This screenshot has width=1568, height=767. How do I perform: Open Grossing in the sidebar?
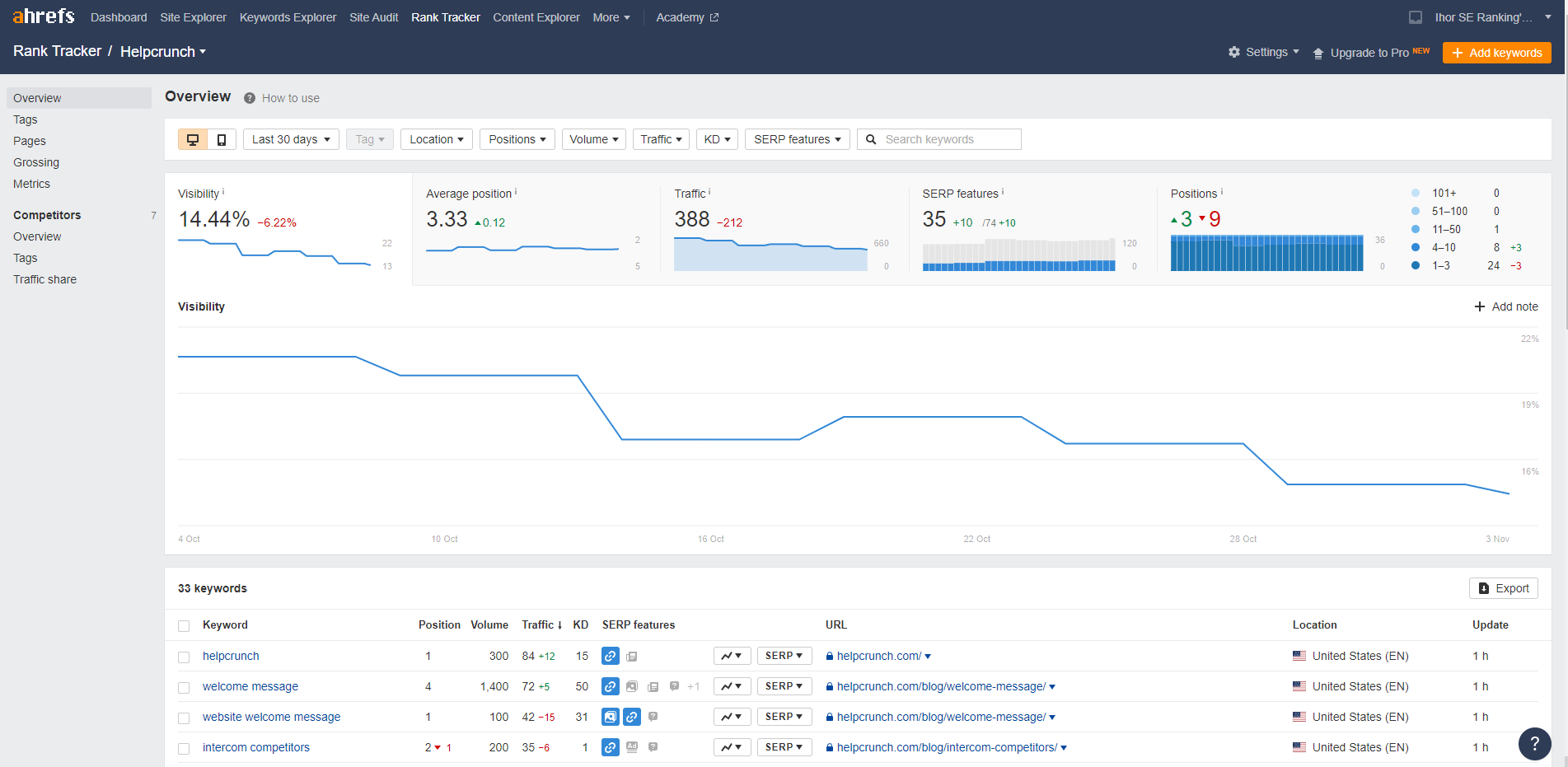point(36,162)
